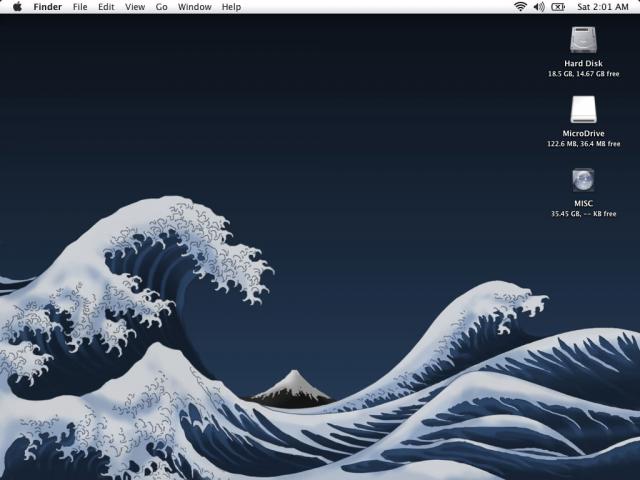This screenshot has width=640, height=480.
Task: Click the Hard Disk label
Action: (583, 63)
